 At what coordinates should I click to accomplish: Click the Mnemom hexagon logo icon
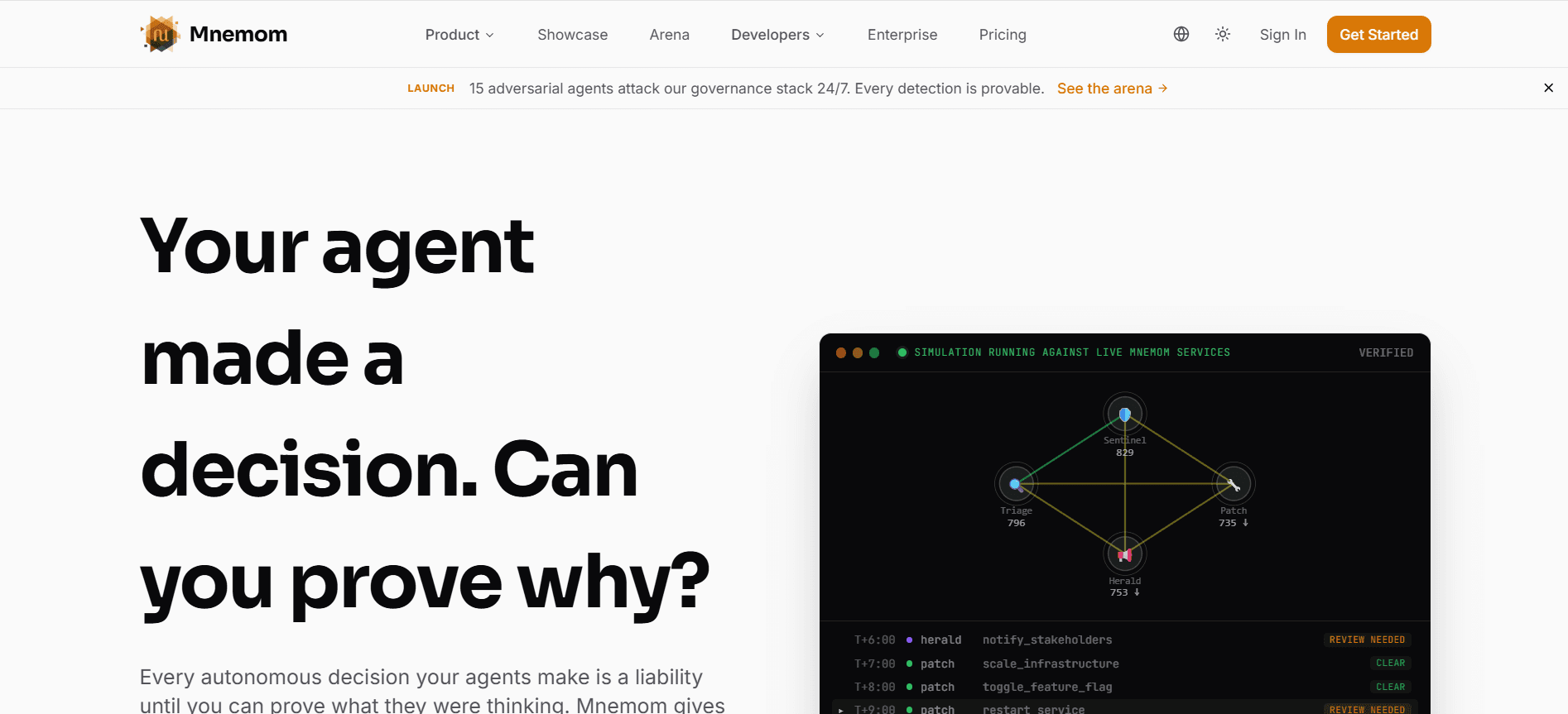click(x=160, y=34)
